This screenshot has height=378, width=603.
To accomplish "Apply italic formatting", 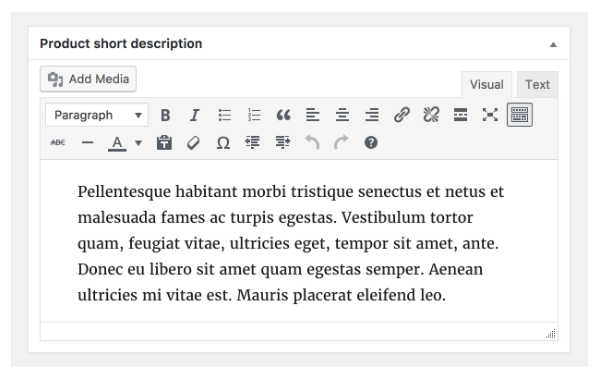I will pyautogui.click(x=195, y=115).
